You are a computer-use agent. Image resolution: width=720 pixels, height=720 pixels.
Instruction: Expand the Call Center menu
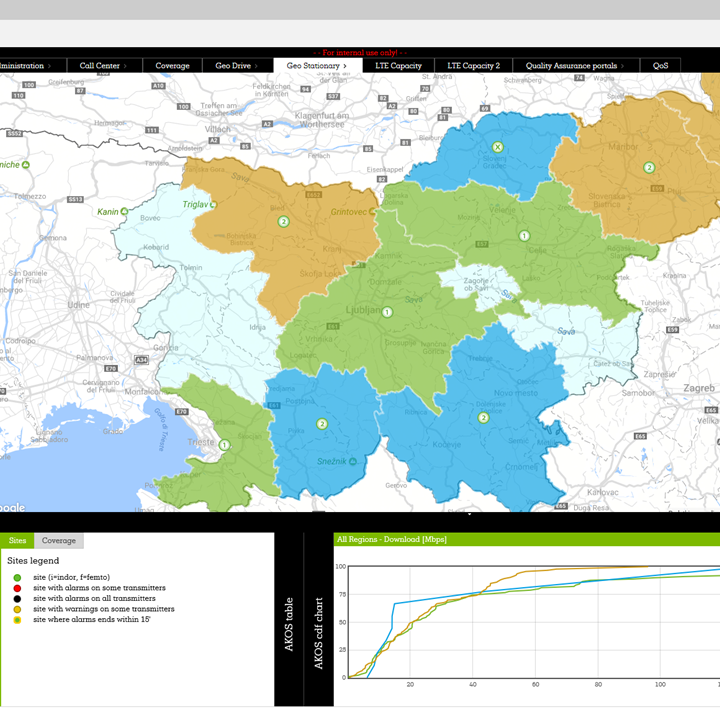[x=103, y=66]
